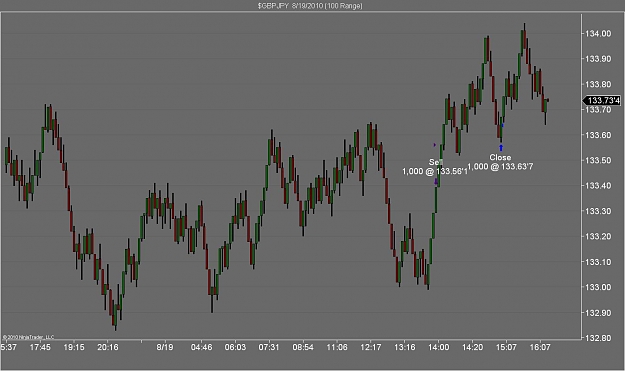Viewport: 625px width, 371px height.
Task: Click the 11:06 time axis label
Action: pos(337,347)
